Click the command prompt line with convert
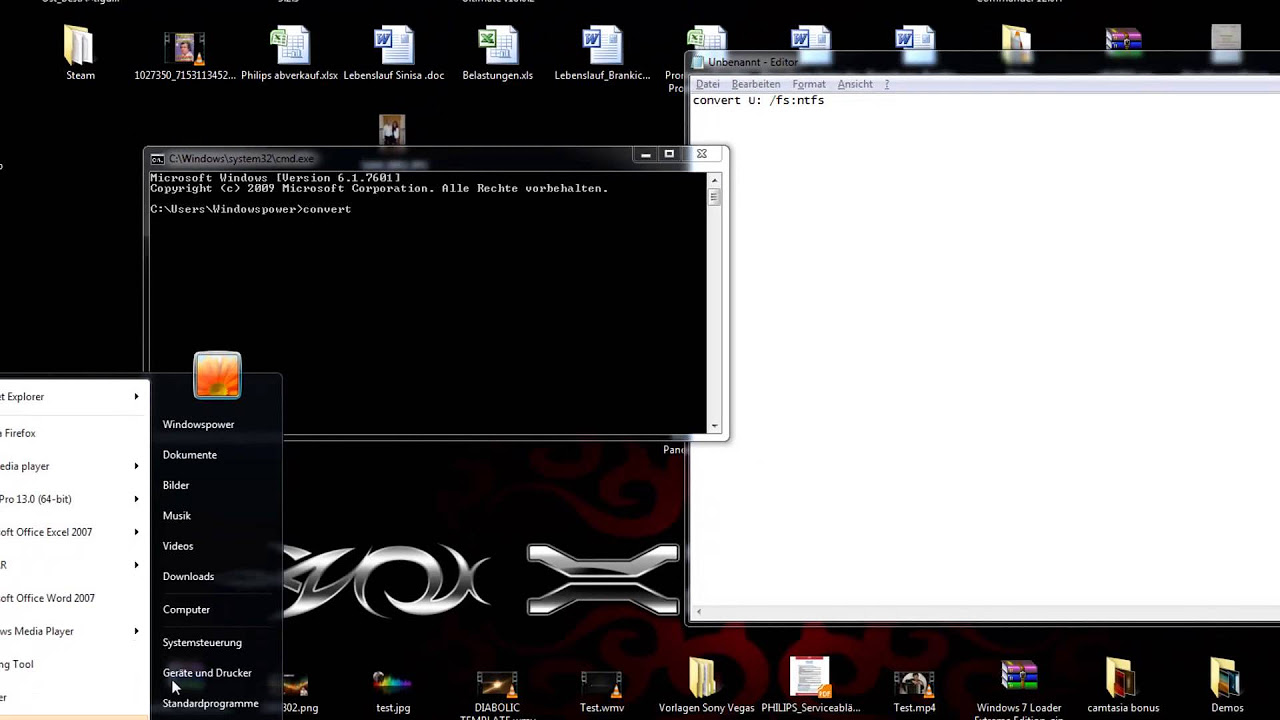The image size is (1280, 720). 251,209
